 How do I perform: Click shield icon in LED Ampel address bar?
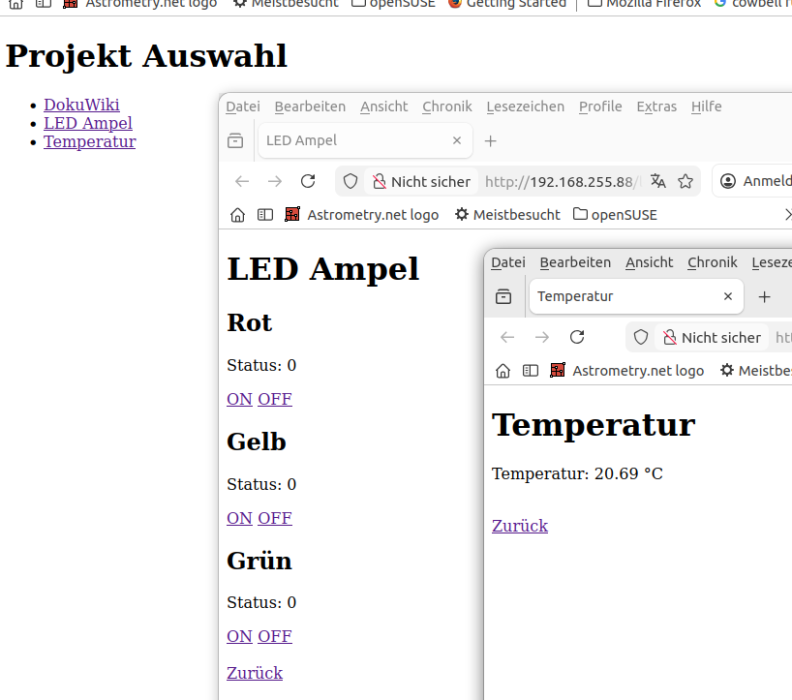click(350, 181)
